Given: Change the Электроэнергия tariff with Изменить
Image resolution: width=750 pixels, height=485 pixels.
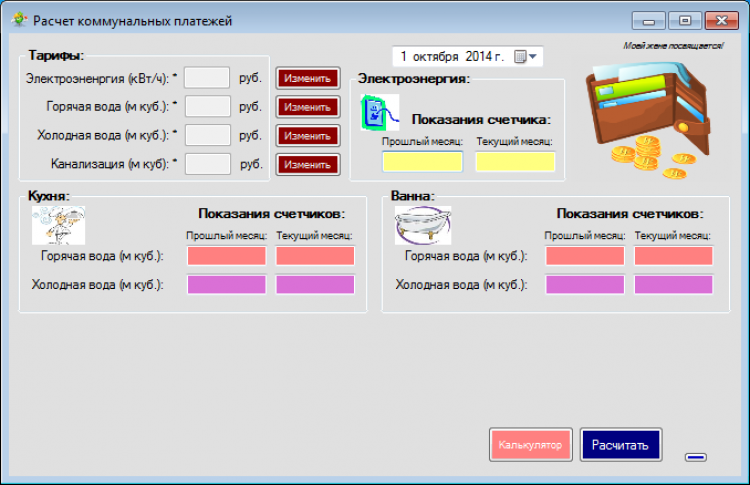Looking at the screenshot, I should pyautogui.click(x=308, y=78).
